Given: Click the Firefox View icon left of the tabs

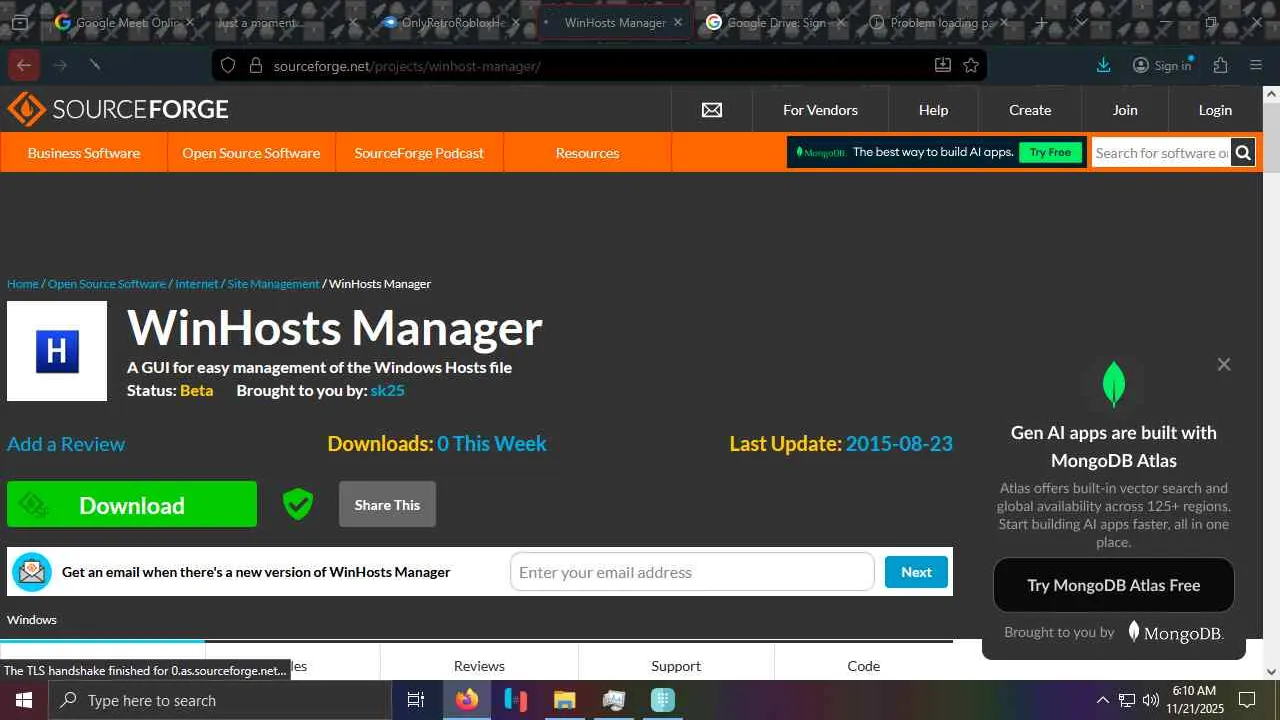Looking at the screenshot, I should pyautogui.click(x=19, y=22).
